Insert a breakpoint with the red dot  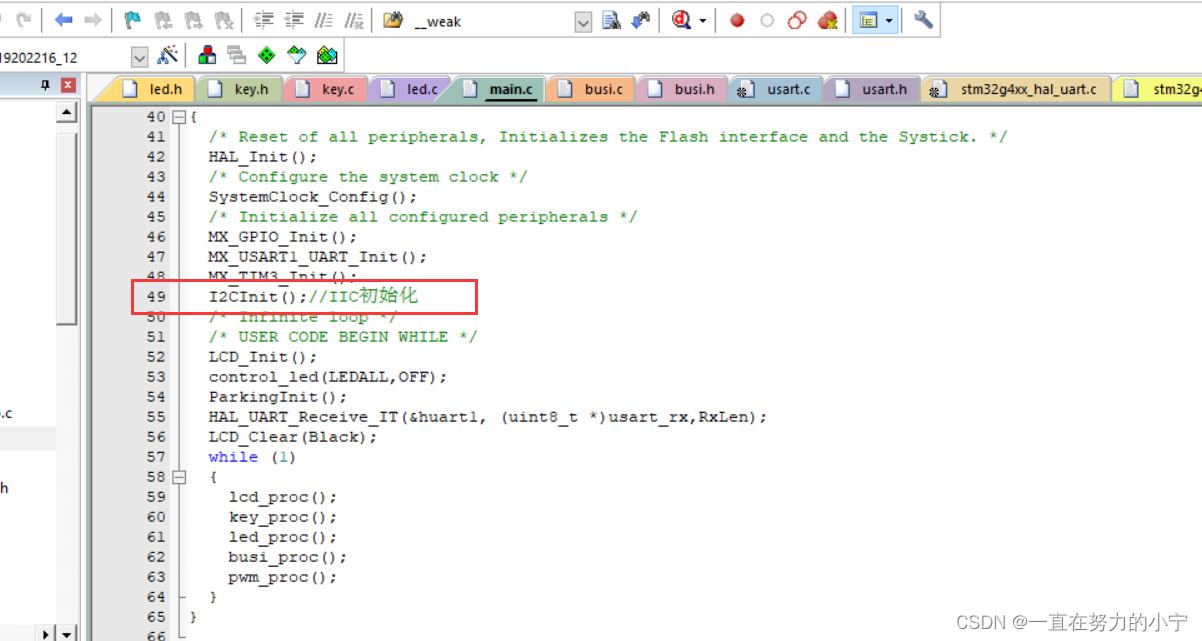(x=737, y=20)
